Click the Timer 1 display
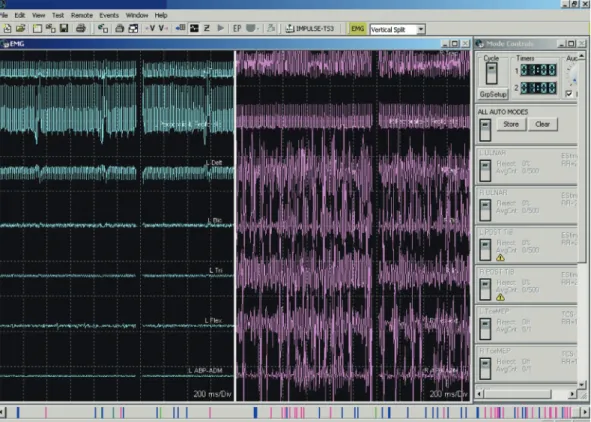591x422 pixels. (x=539, y=70)
